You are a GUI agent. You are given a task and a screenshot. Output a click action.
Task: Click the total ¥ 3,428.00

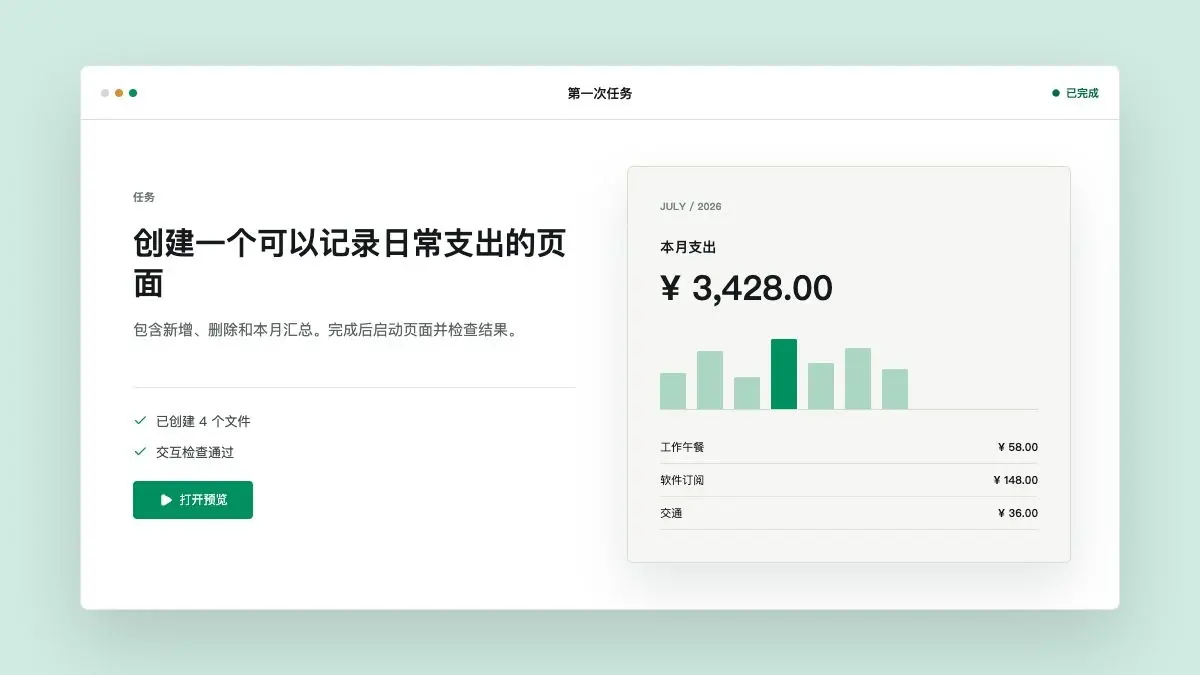point(747,288)
